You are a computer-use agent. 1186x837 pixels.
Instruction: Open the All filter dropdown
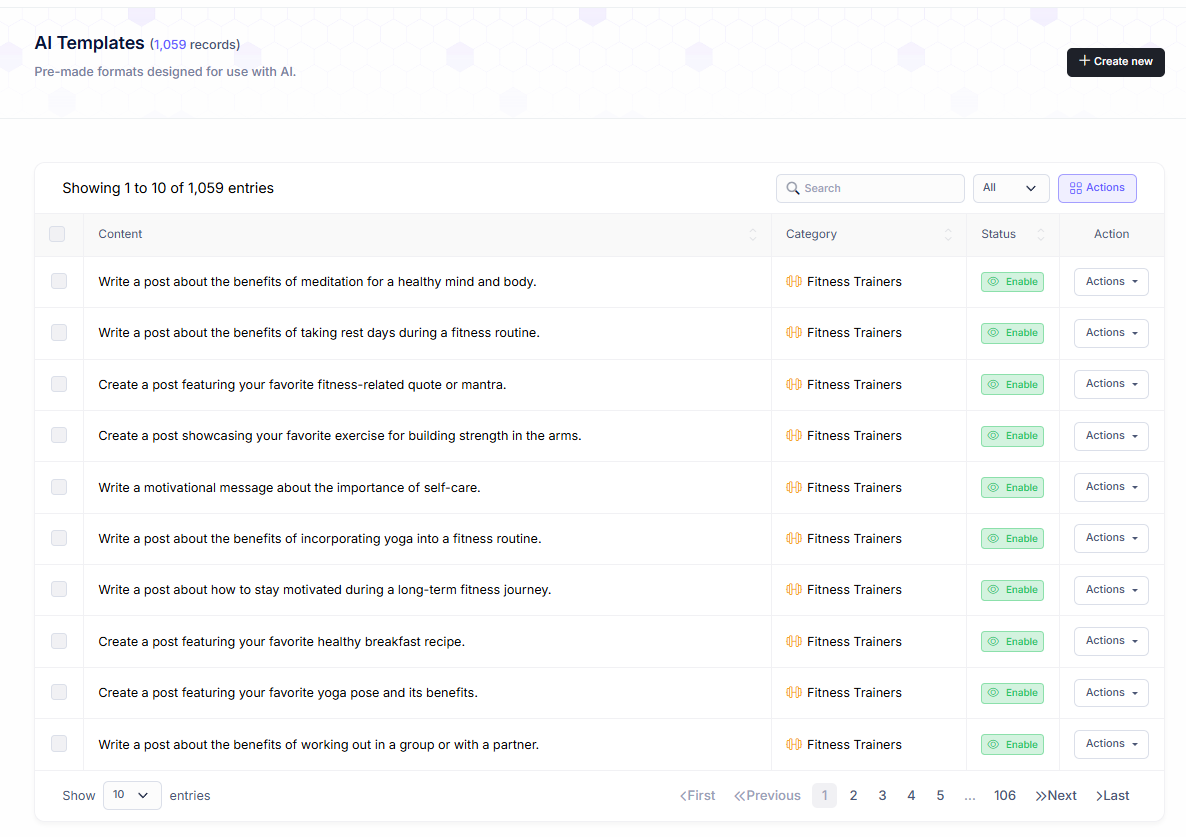[x=1010, y=188]
